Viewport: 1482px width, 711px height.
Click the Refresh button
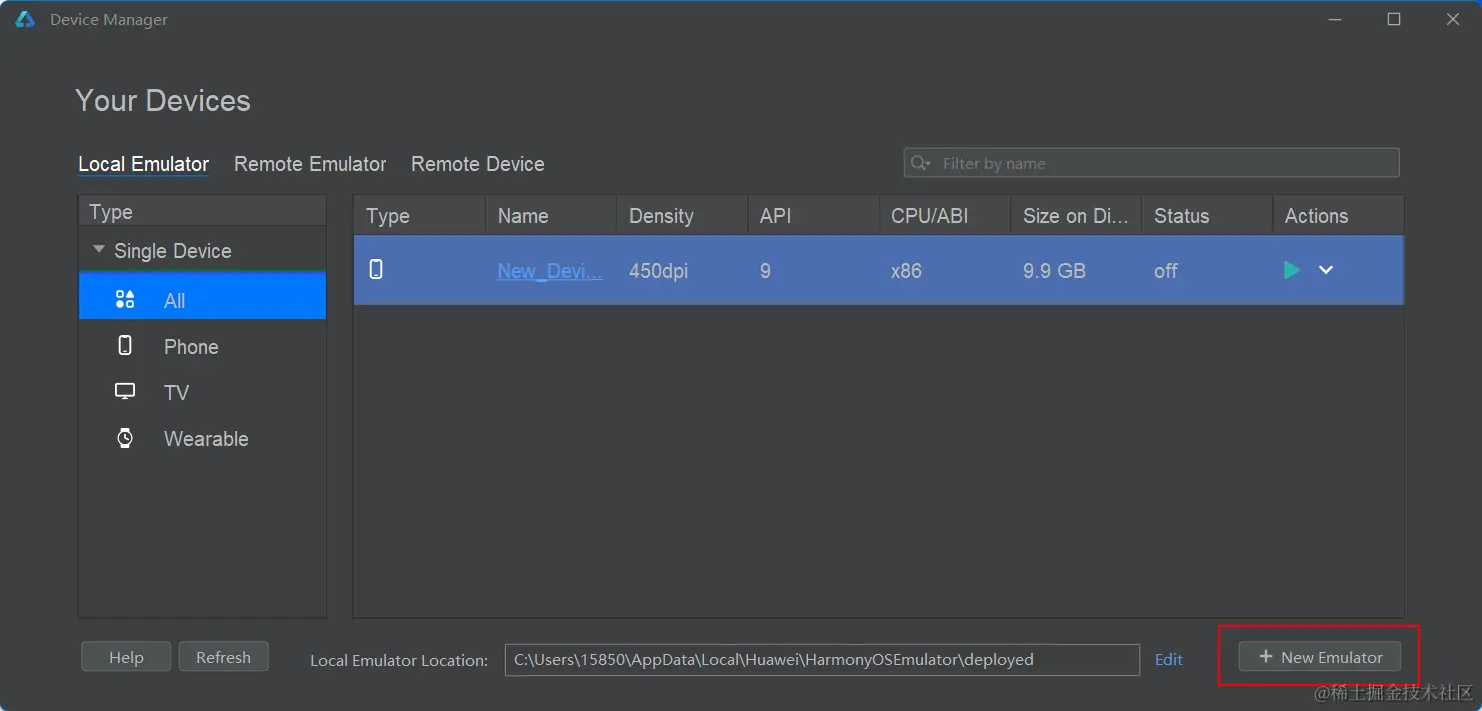[x=223, y=657]
